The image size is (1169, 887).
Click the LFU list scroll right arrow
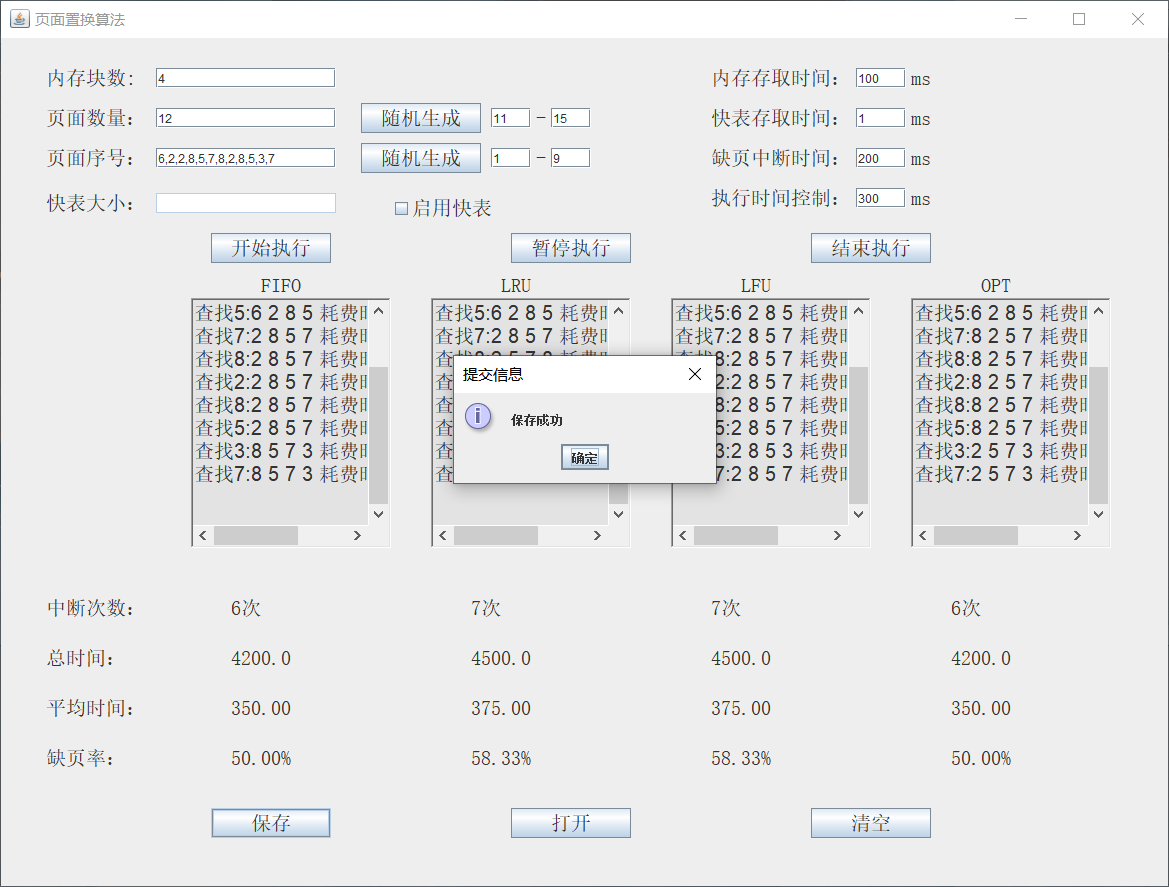coord(837,535)
